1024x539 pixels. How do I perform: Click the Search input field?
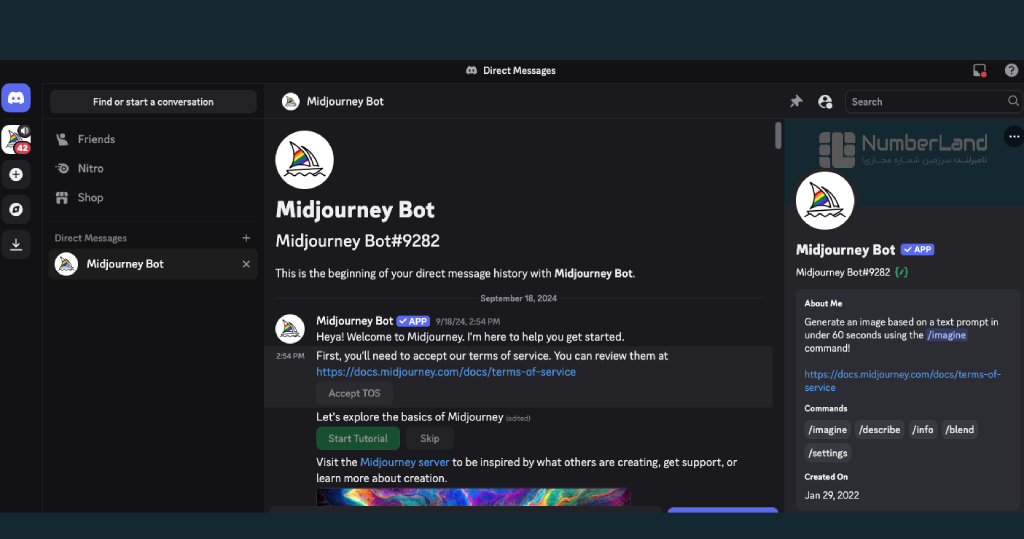tap(925, 101)
